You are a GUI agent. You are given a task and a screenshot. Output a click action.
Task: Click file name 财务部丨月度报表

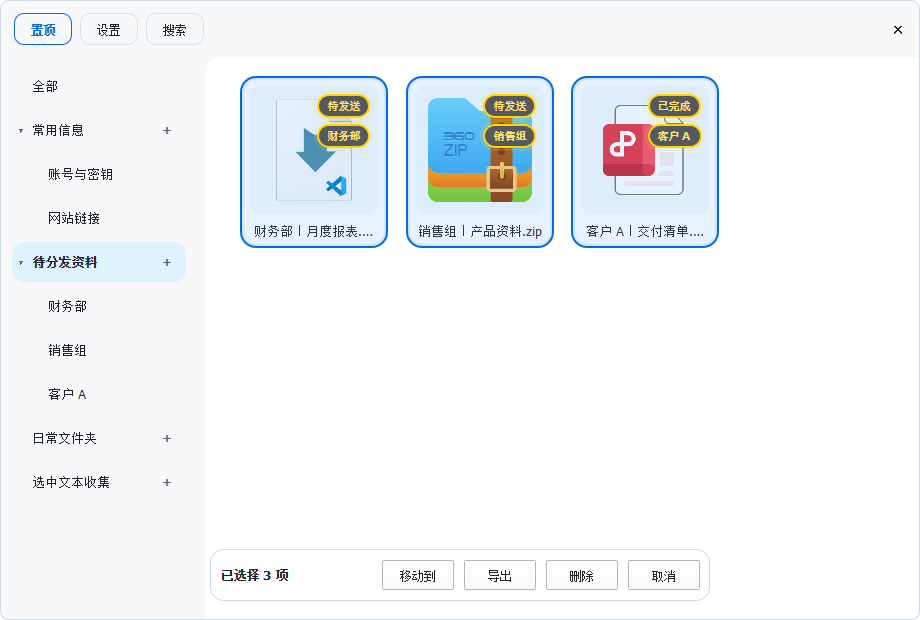(x=313, y=231)
